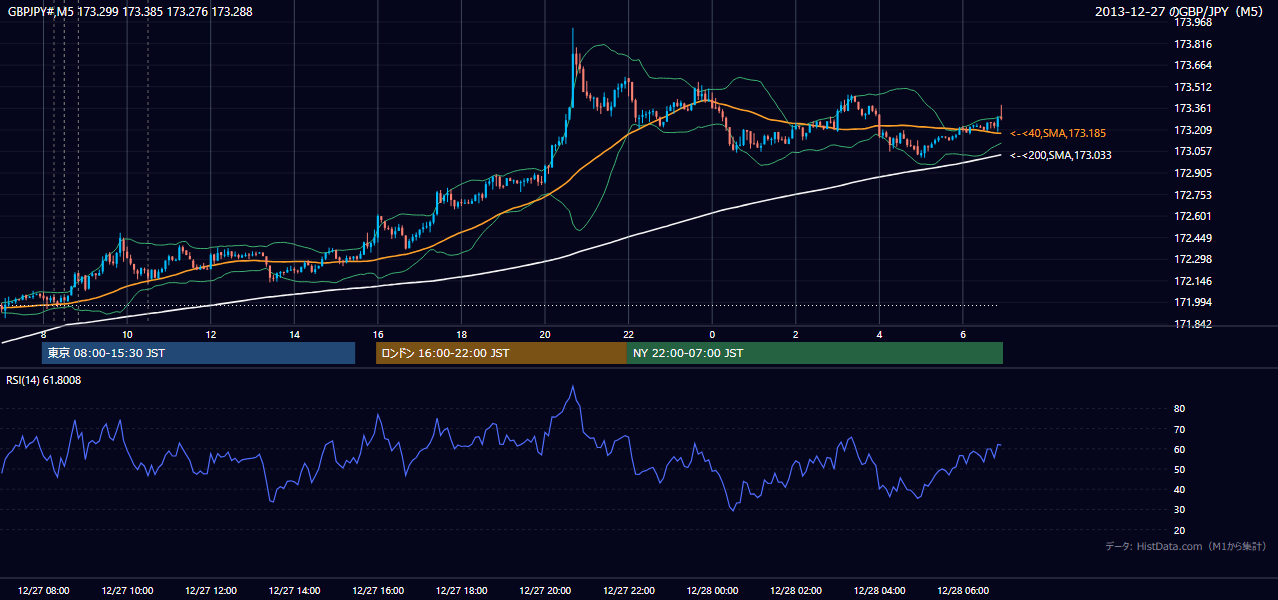Click the bottom time label 12/28 06:00
Viewport: 1278px width, 600px height.
(x=962, y=591)
